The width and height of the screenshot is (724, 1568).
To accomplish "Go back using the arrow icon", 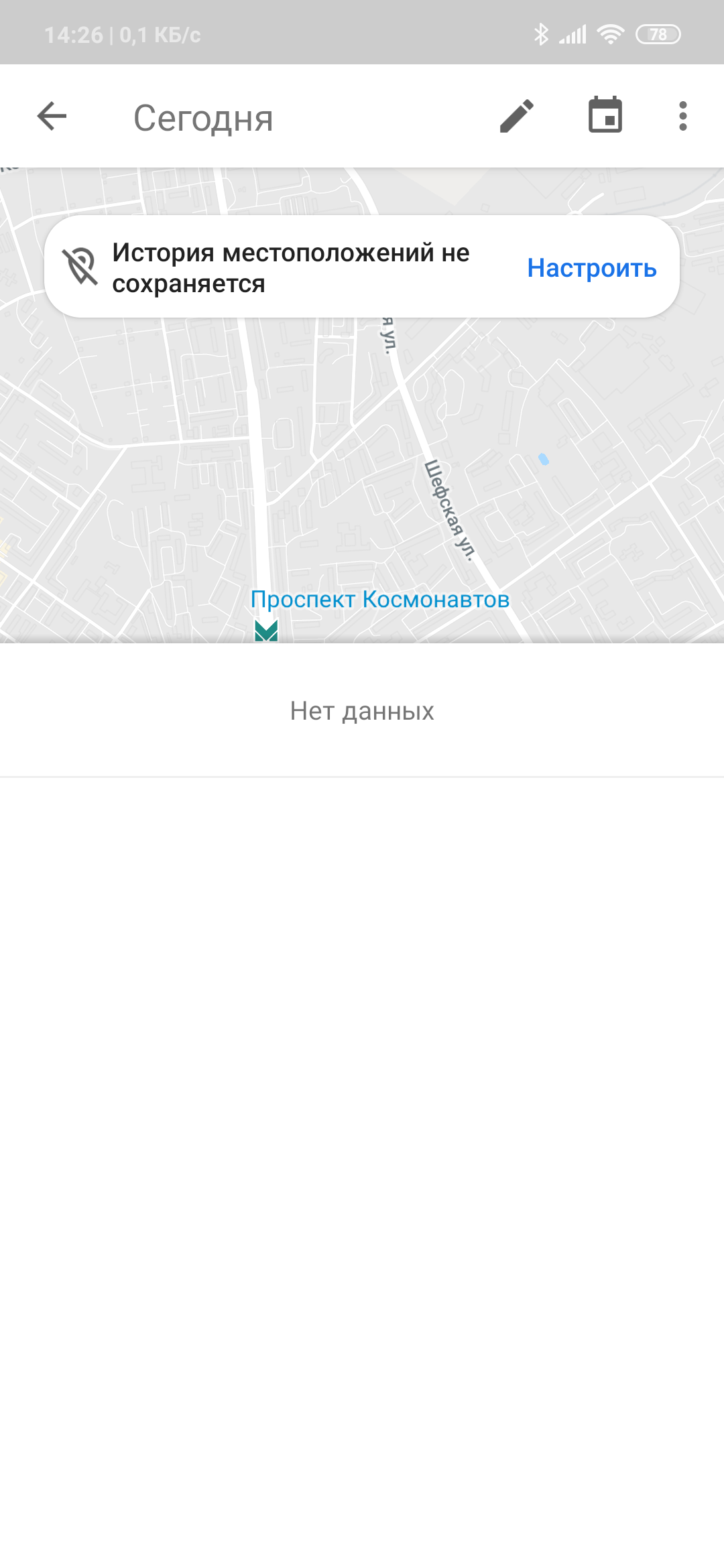I will point(52,117).
